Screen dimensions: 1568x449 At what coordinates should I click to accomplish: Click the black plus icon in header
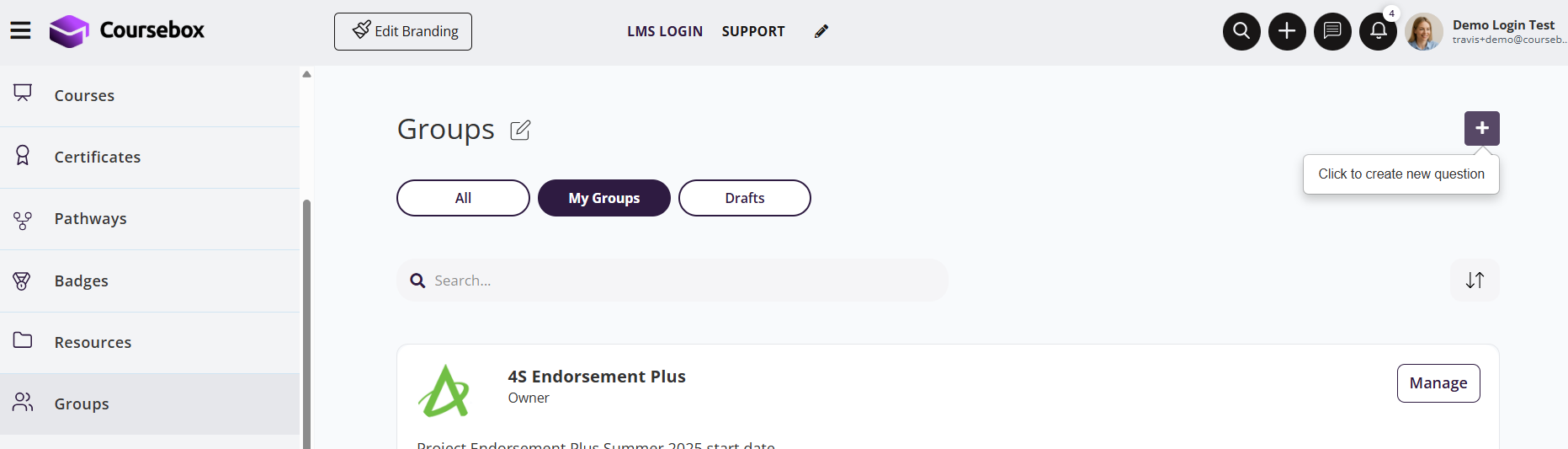[1287, 31]
